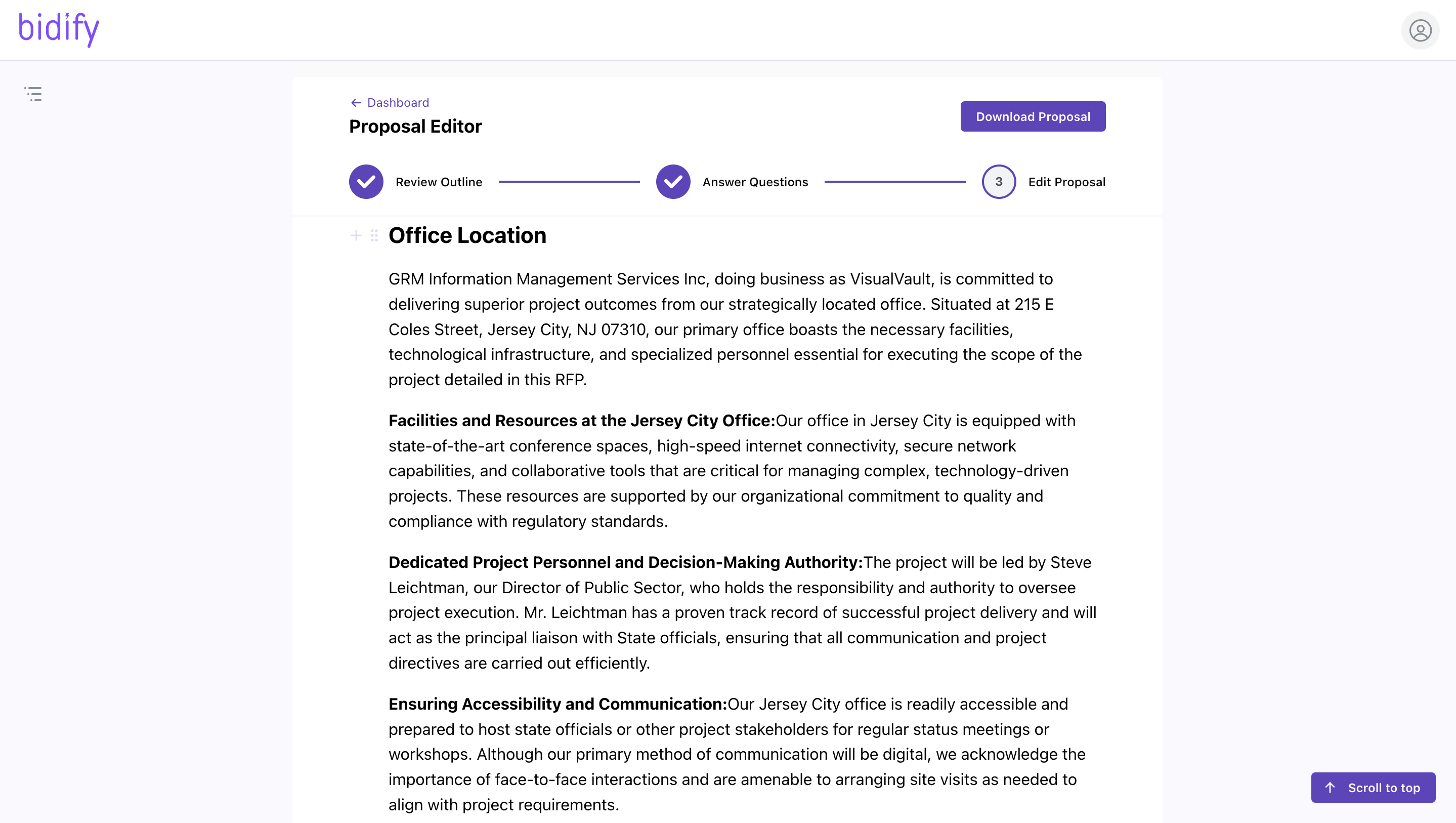
Task: Click the Office Location heading
Action: click(467, 235)
